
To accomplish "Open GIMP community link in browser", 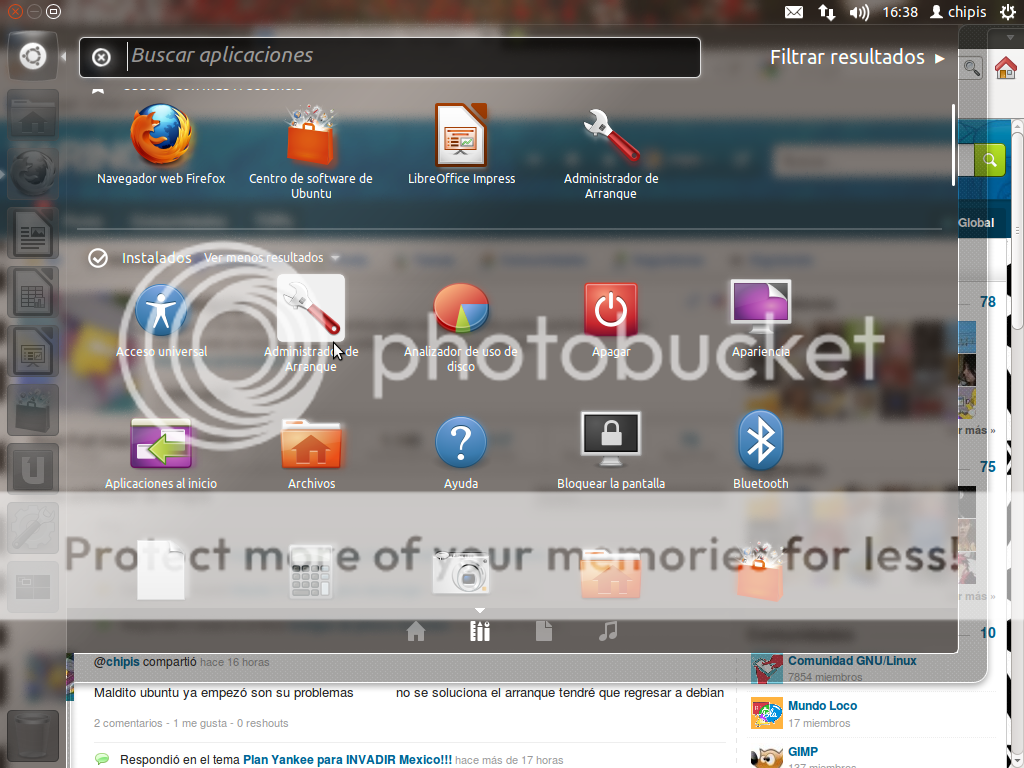I will 803,752.
